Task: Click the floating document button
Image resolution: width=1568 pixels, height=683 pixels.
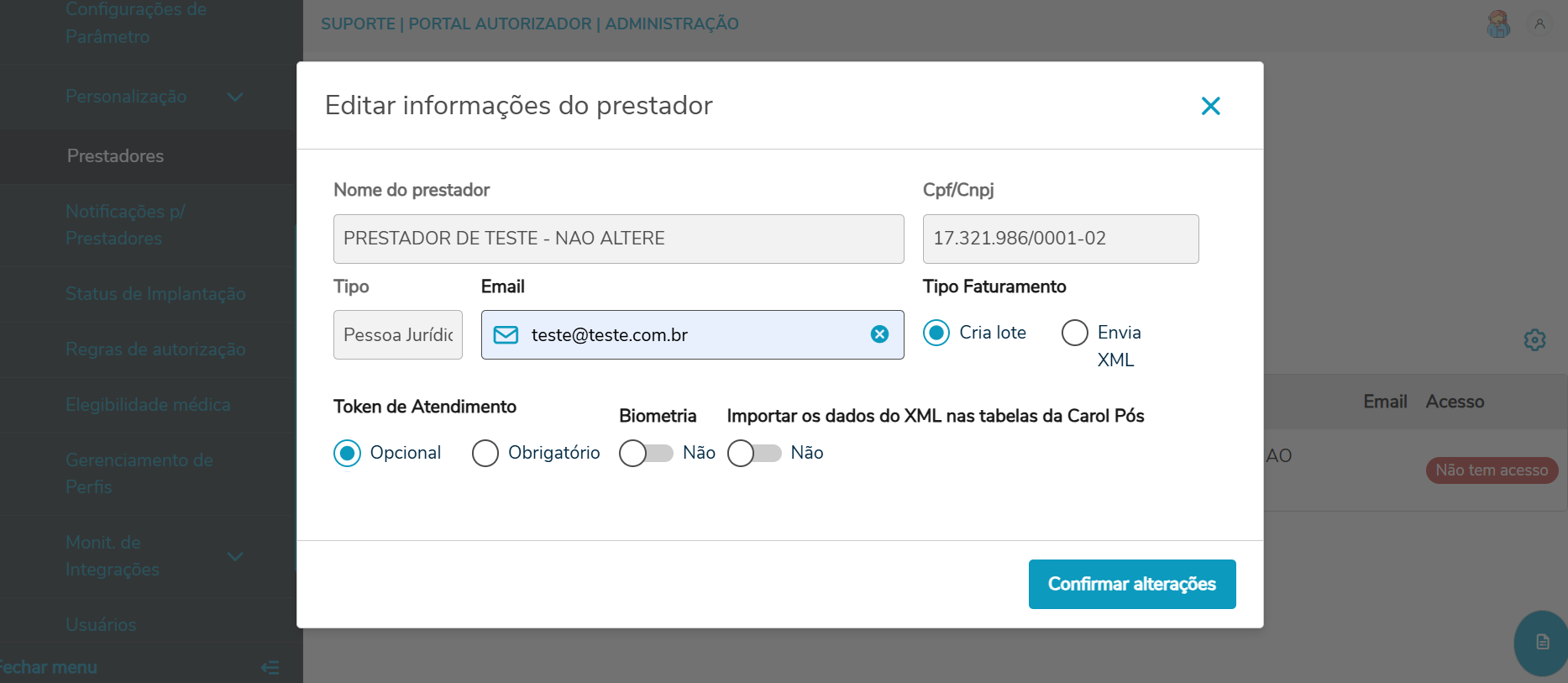Action: coord(1542,643)
